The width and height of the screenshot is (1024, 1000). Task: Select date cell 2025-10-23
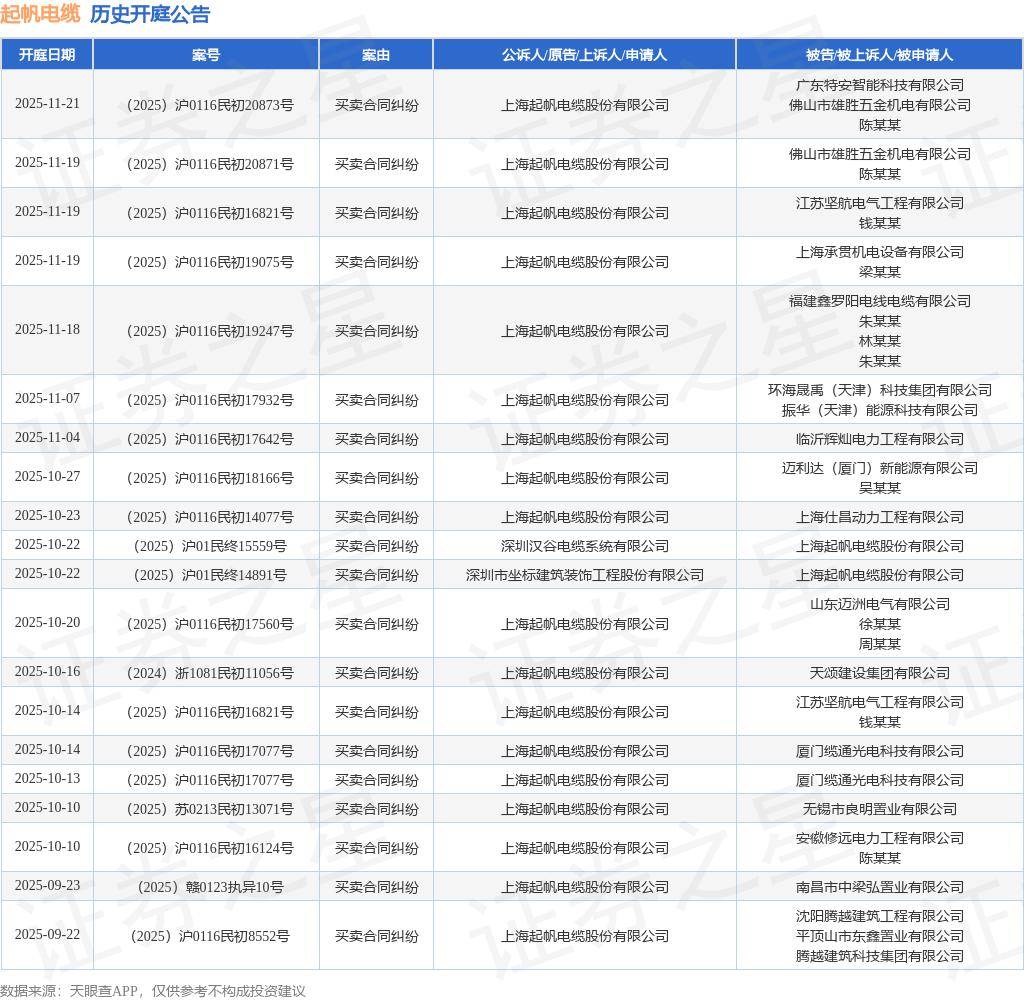[x=47, y=515]
